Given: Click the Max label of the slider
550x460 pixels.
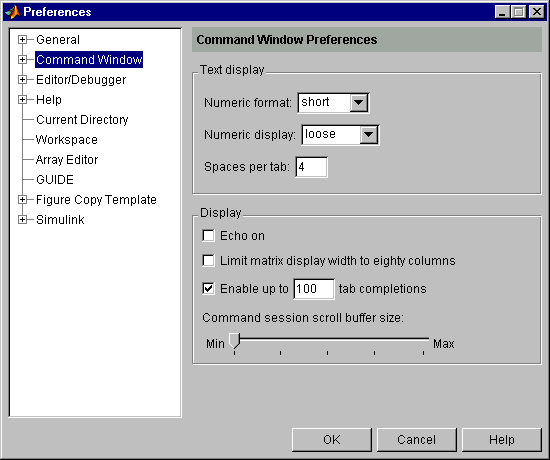Looking at the screenshot, I should (444, 344).
